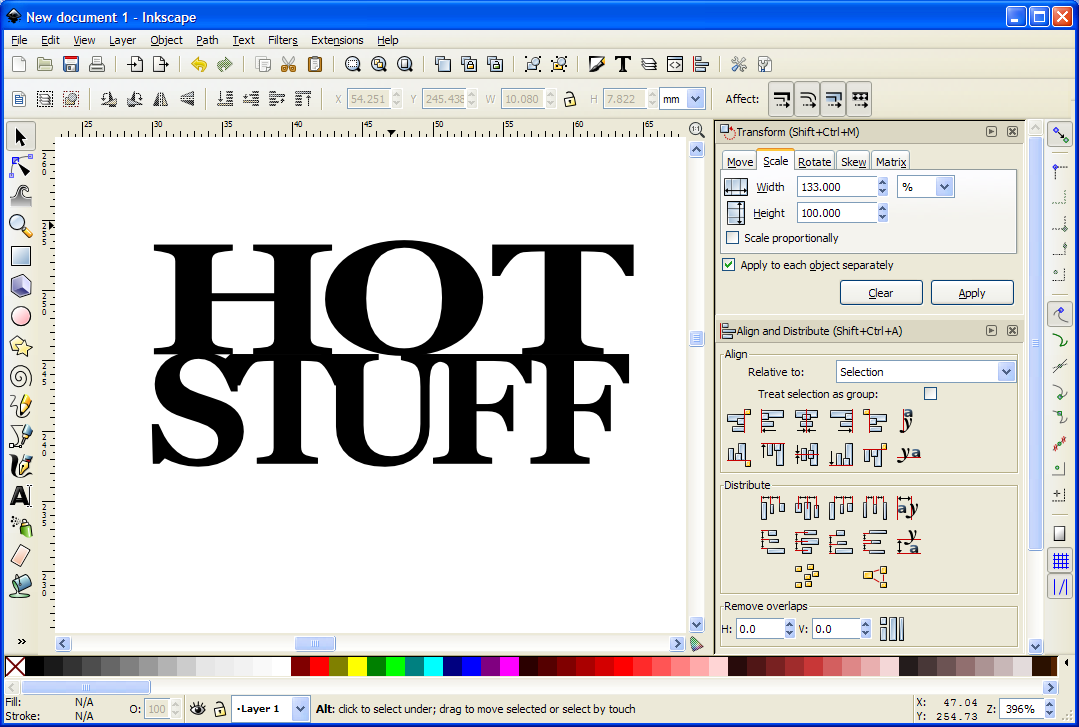Switch to the Move tab

(740, 162)
